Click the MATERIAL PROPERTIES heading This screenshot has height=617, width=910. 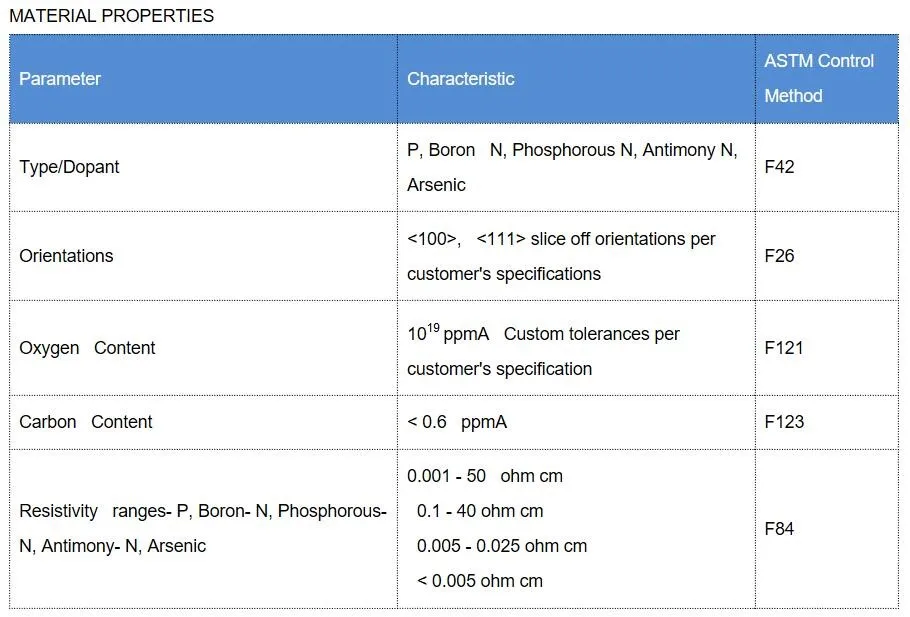[x=111, y=16]
